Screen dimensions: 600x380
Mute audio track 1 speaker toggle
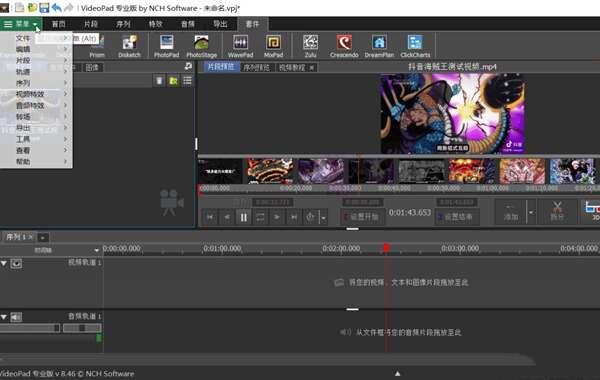[16, 317]
